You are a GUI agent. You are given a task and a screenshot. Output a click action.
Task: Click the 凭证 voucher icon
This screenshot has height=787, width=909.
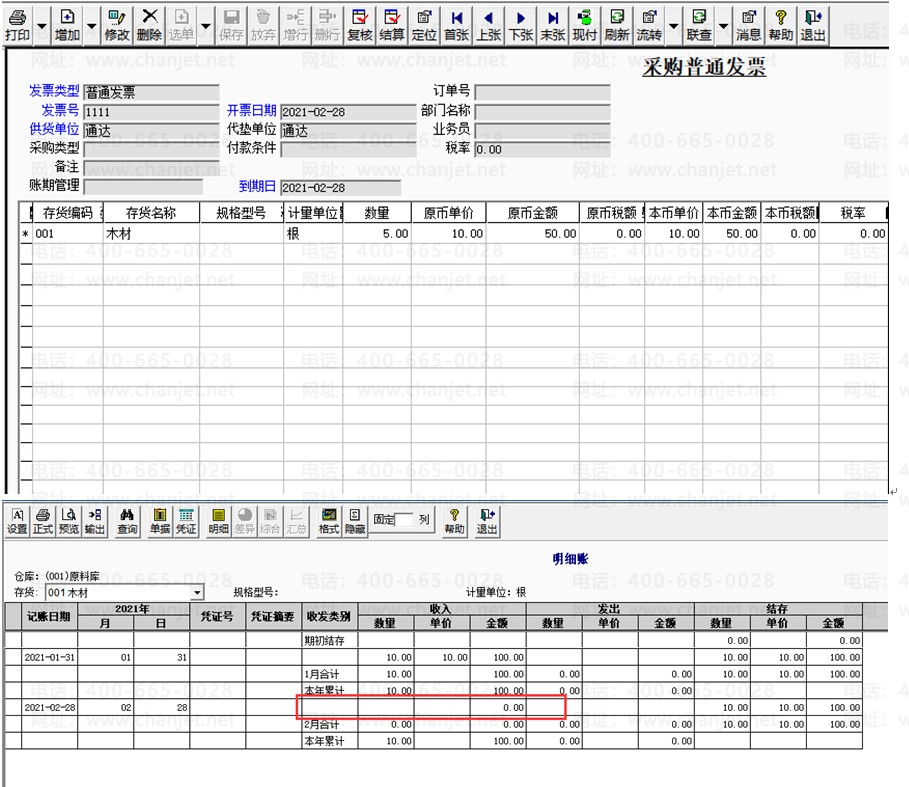(186, 521)
